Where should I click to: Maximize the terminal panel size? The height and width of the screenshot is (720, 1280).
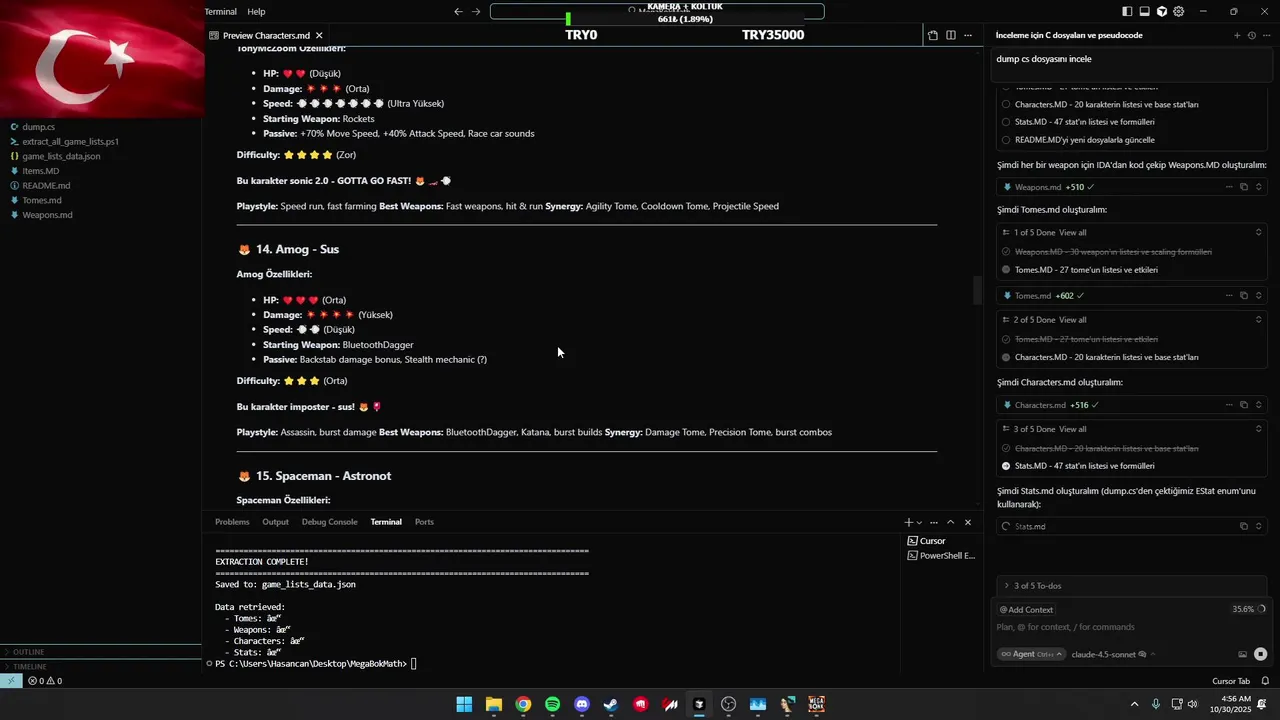(951, 522)
